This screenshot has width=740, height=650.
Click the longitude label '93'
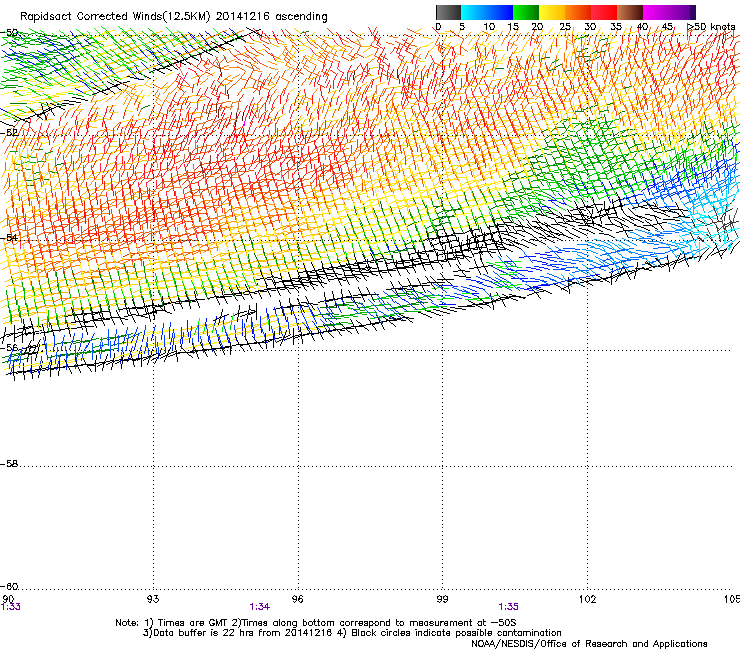[153, 599]
